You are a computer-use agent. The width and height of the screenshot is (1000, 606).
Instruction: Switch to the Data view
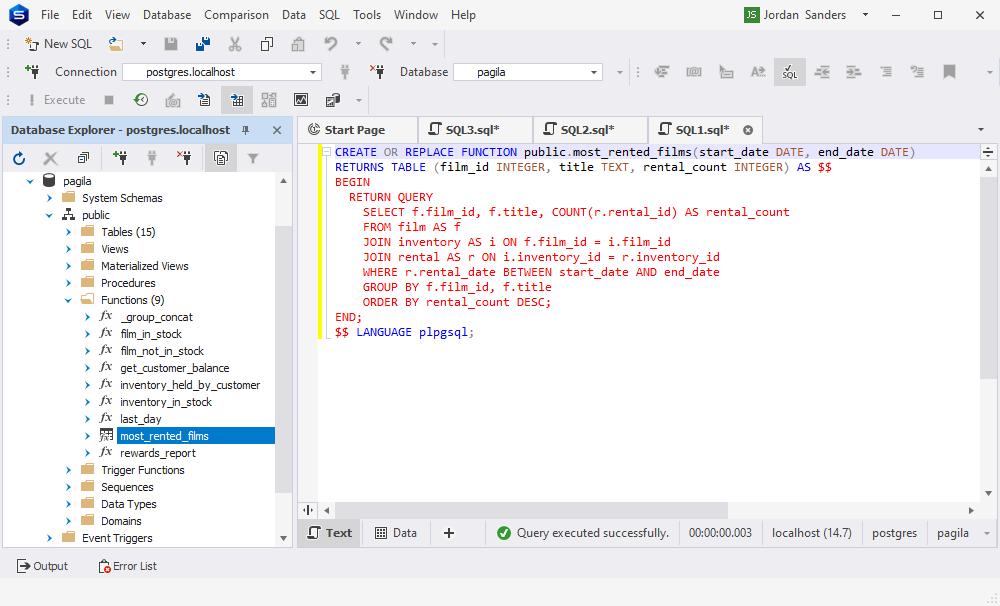click(396, 533)
